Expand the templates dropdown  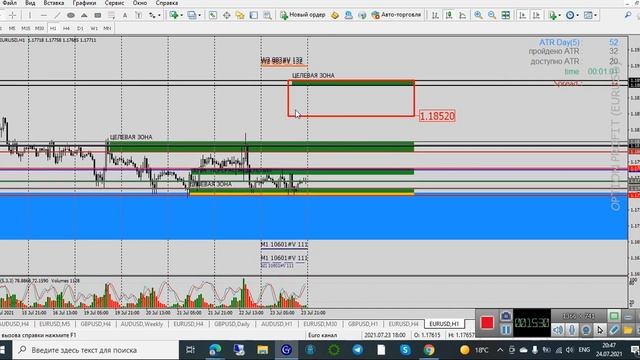pos(595,15)
